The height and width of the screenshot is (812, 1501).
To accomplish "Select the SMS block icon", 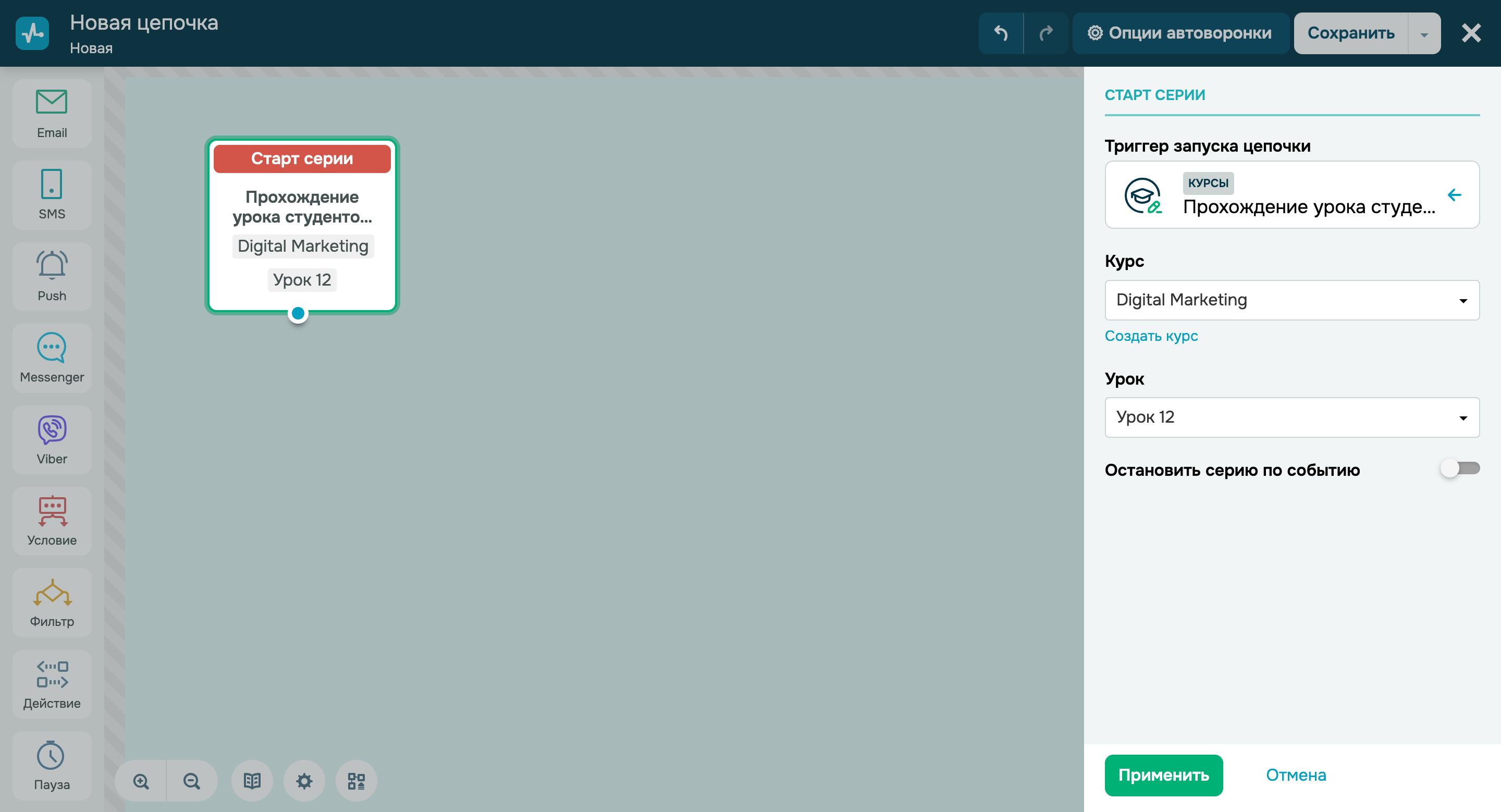I will 52,194.
